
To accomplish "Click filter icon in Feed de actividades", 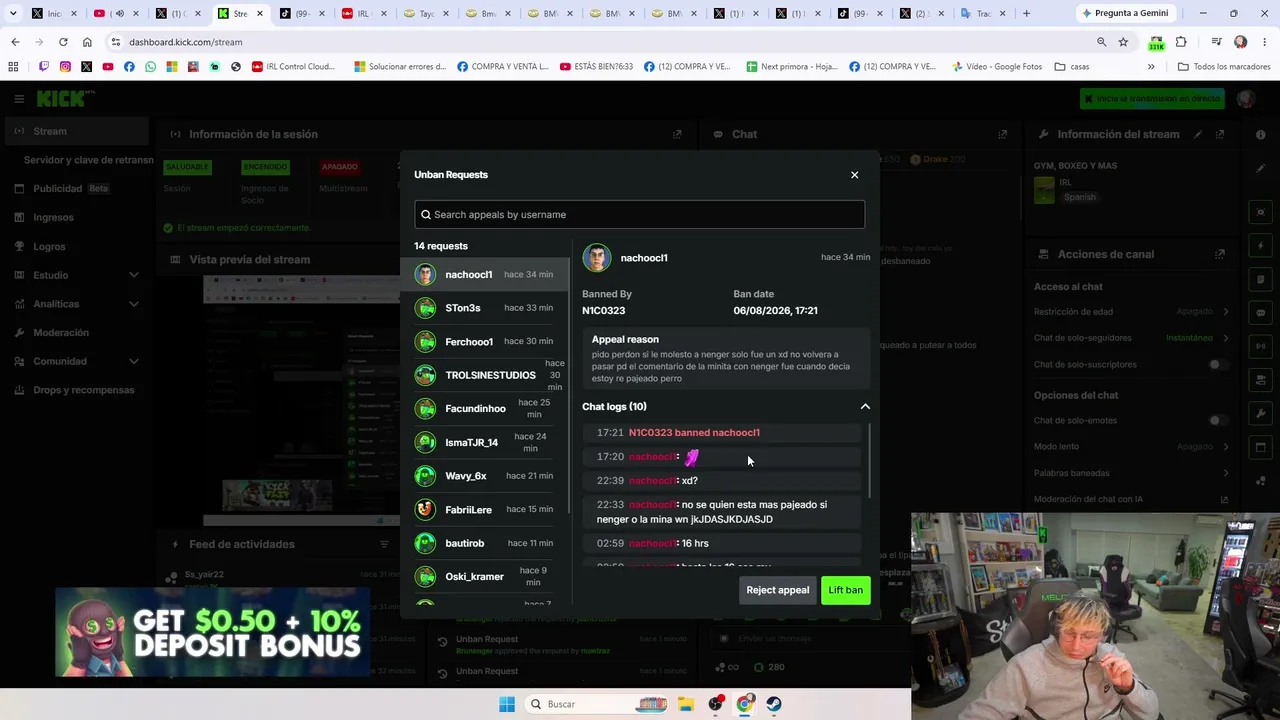I will (384, 544).
